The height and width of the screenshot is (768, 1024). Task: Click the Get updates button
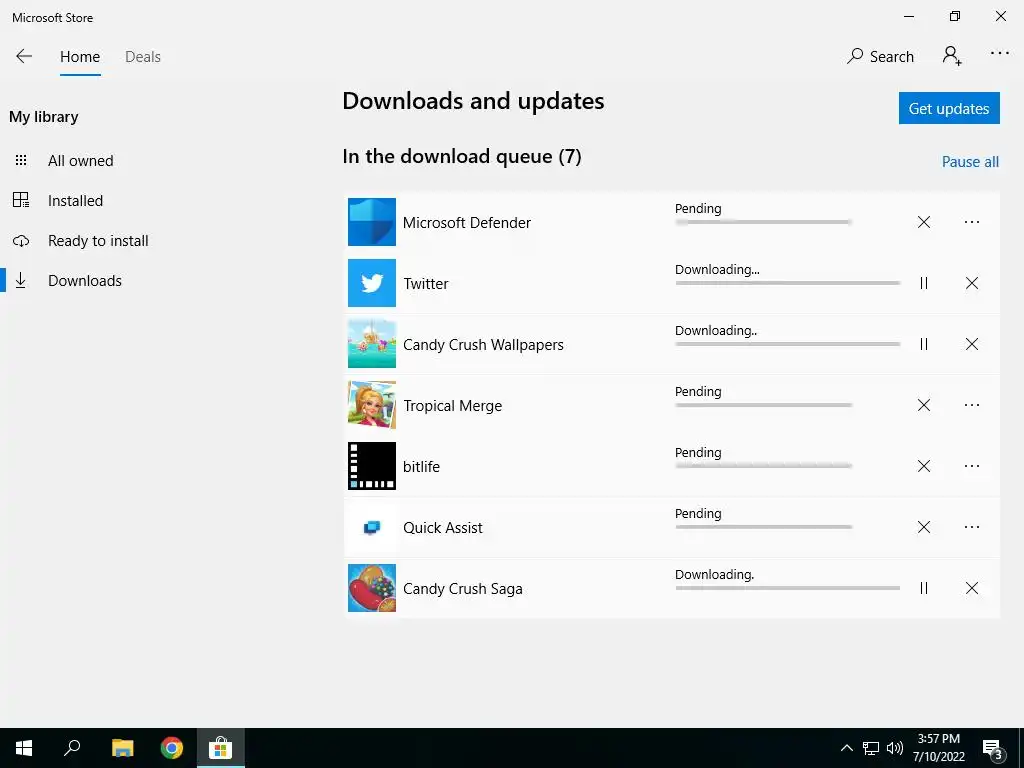[949, 108]
